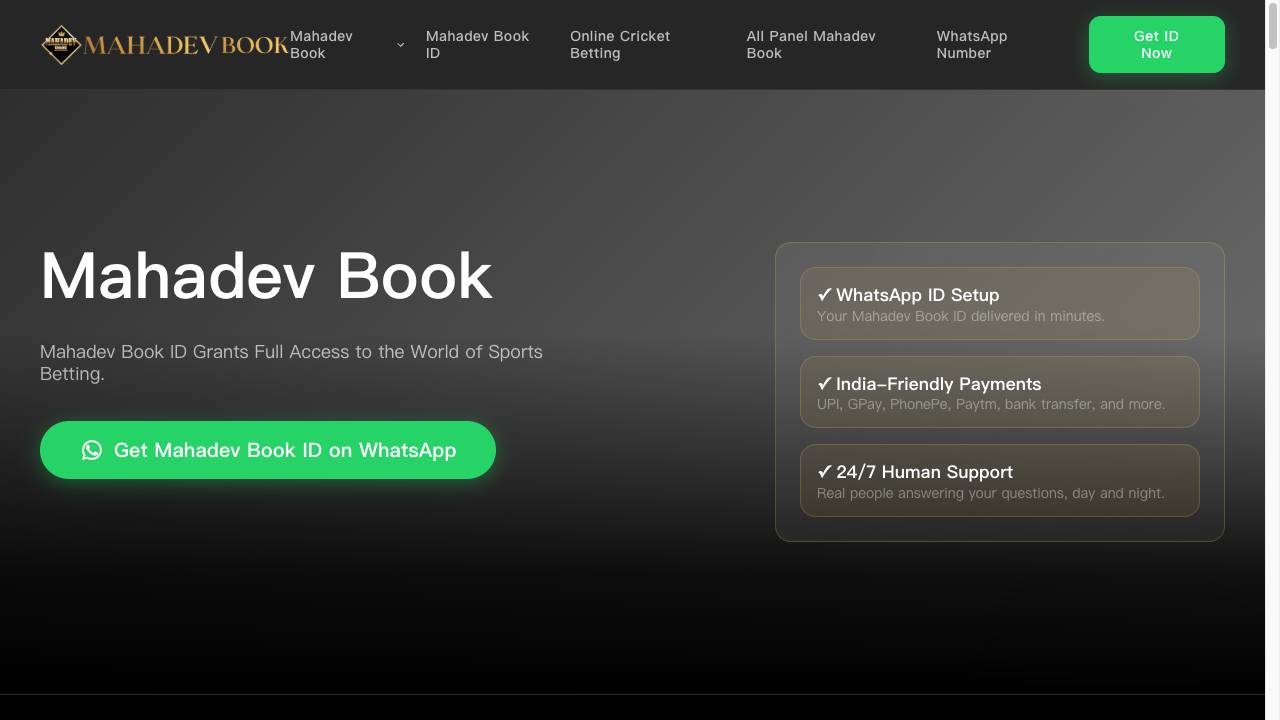Click the page vertical scrollbar thumb
Screen dimensions: 1280x720
click(x=1273, y=27)
